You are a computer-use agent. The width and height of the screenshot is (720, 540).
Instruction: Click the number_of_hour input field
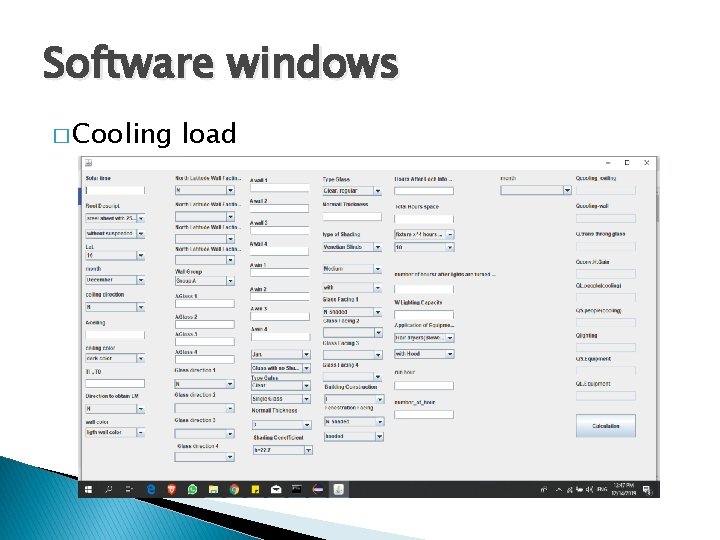[x=424, y=414]
